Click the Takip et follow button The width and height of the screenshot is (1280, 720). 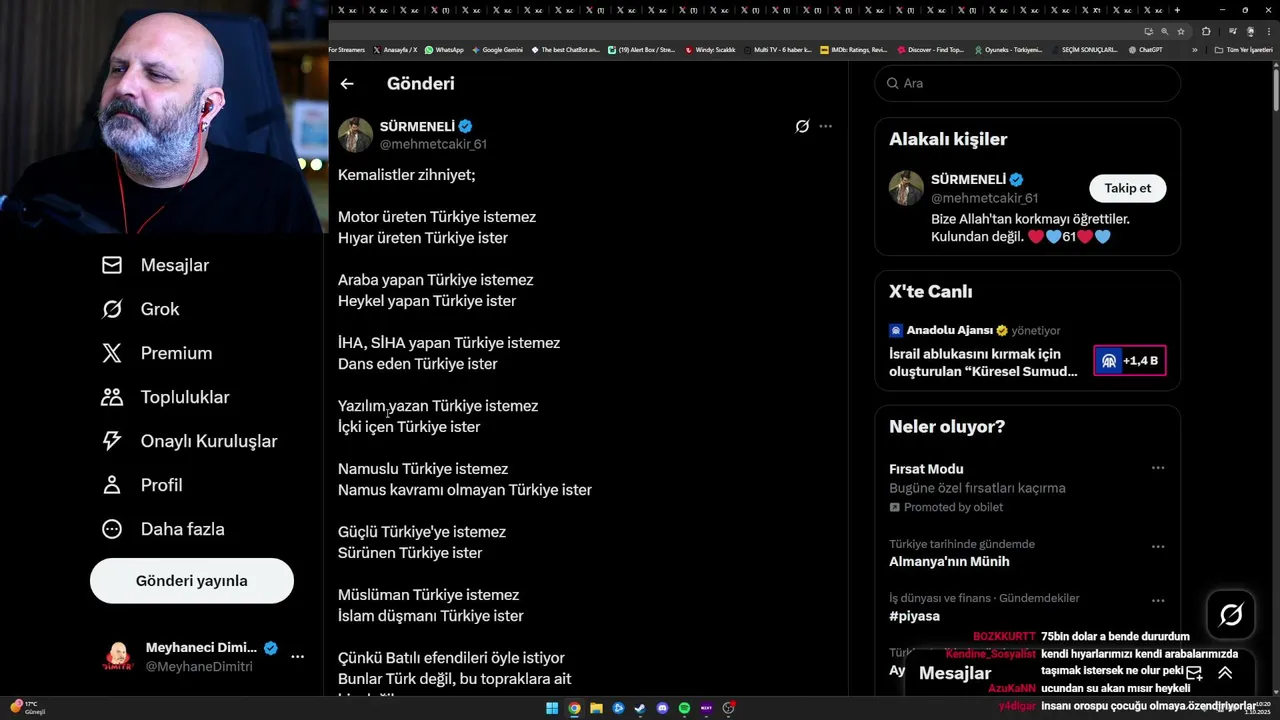point(1127,188)
